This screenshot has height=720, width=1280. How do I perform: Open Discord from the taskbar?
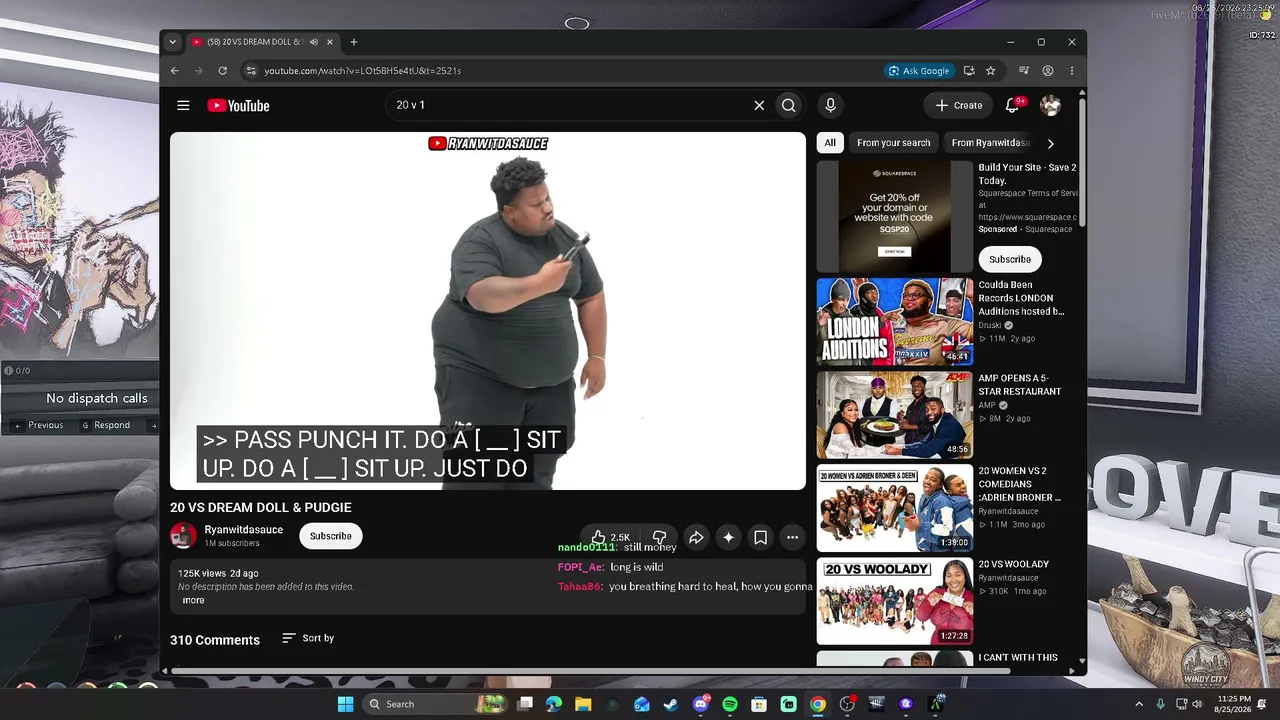[x=700, y=704]
